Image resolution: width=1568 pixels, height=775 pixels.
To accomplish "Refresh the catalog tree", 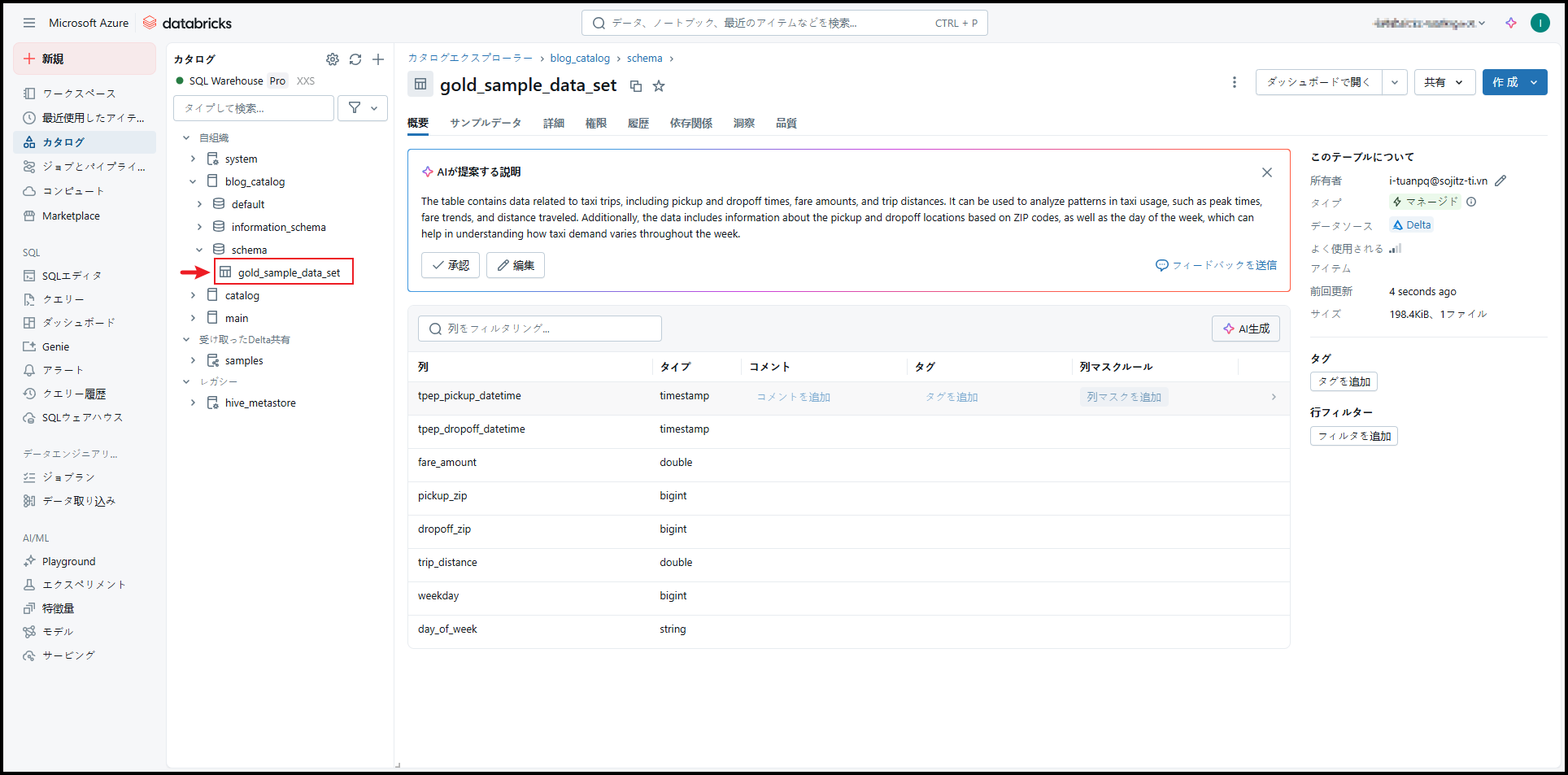I will click(355, 59).
